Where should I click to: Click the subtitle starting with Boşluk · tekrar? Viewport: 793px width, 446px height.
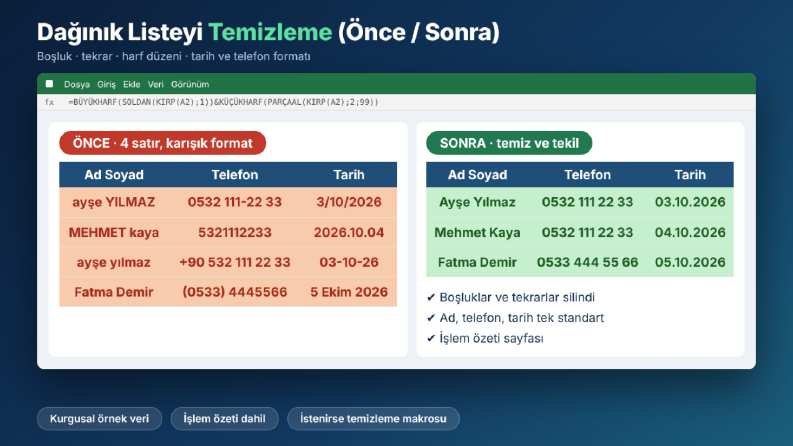click(173, 56)
